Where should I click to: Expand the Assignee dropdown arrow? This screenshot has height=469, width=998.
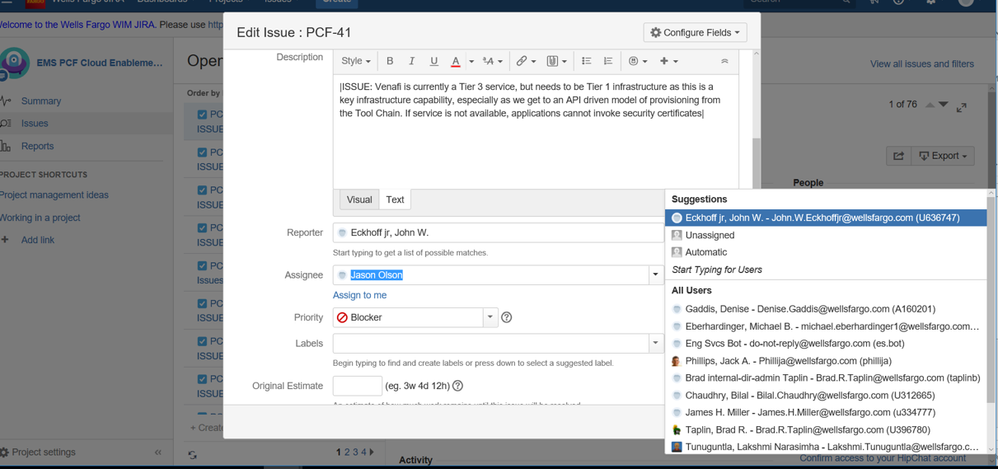click(x=655, y=275)
